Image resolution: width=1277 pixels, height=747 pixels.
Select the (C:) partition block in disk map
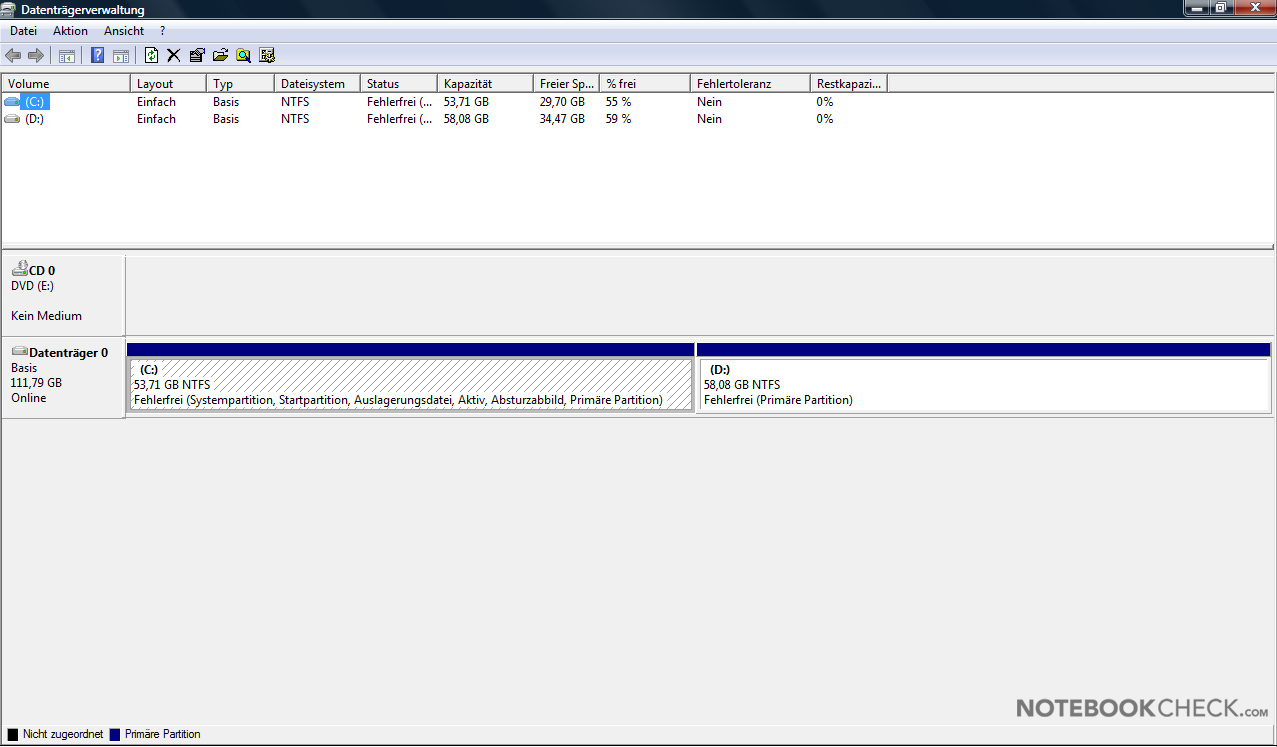[411, 378]
